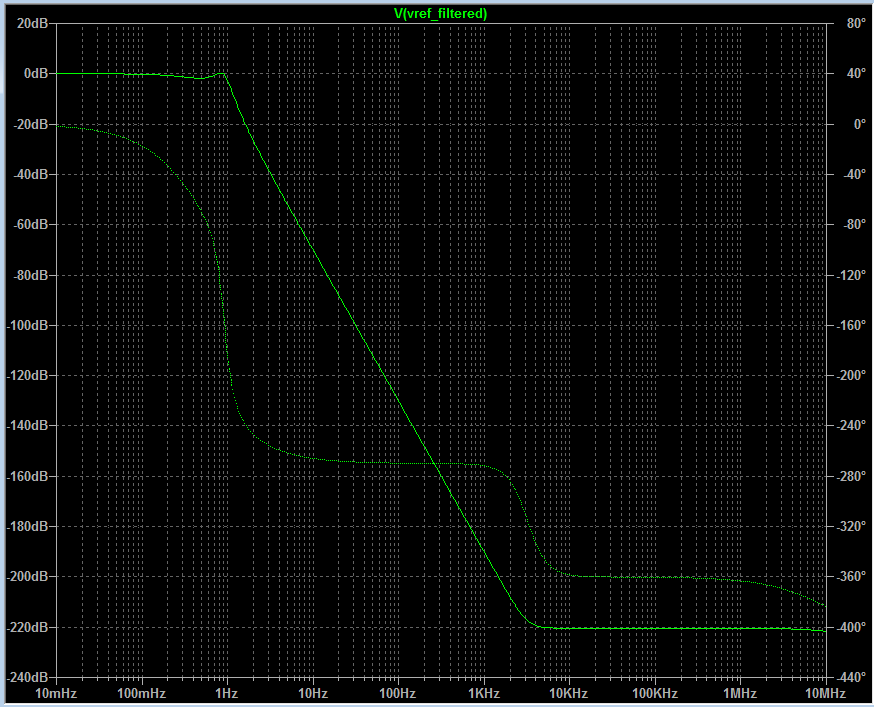Click the -400° phase axis label
874x707 pixels.
tap(851, 628)
